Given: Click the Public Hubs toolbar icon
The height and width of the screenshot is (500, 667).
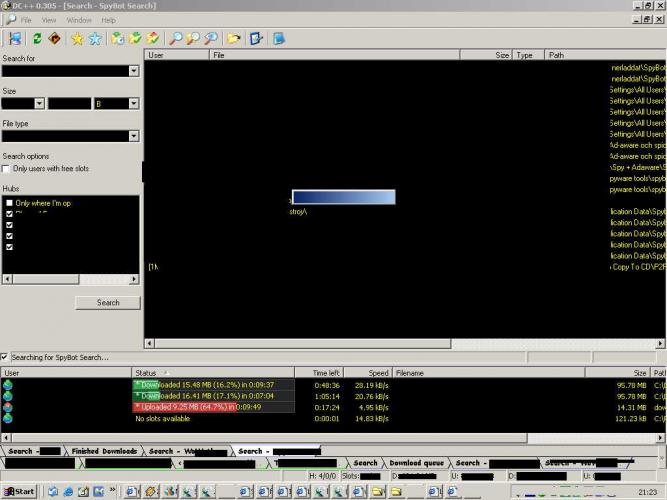Looking at the screenshot, I should [x=14, y=38].
